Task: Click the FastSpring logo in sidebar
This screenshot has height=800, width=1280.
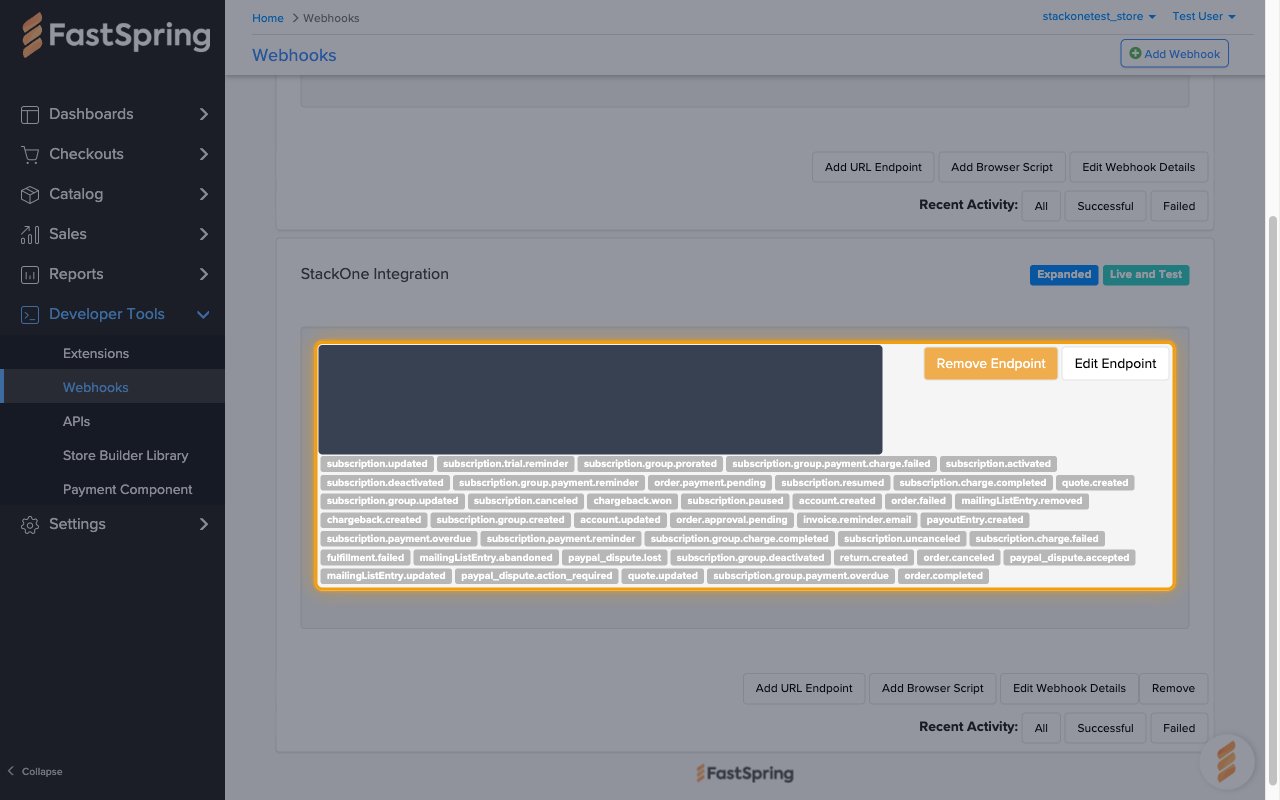Action: 116,36
